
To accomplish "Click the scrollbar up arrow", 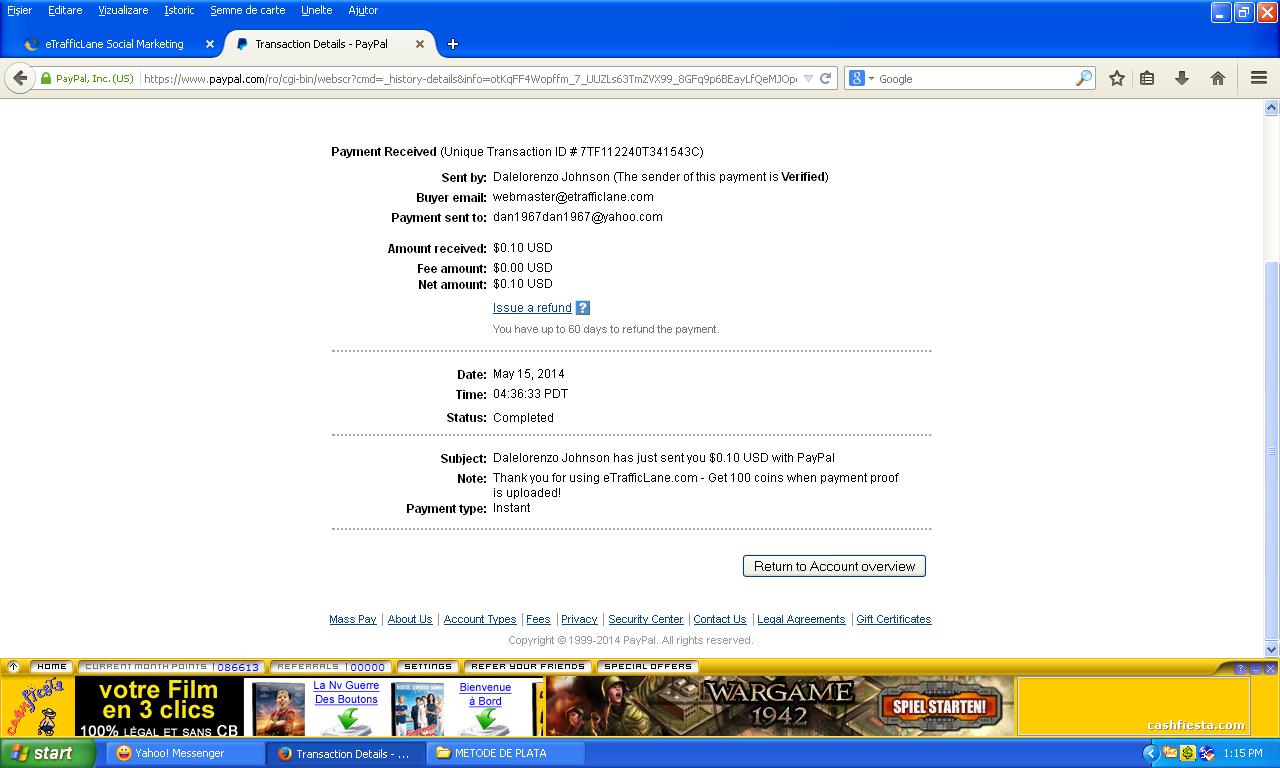I will (x=1271, y=107).
